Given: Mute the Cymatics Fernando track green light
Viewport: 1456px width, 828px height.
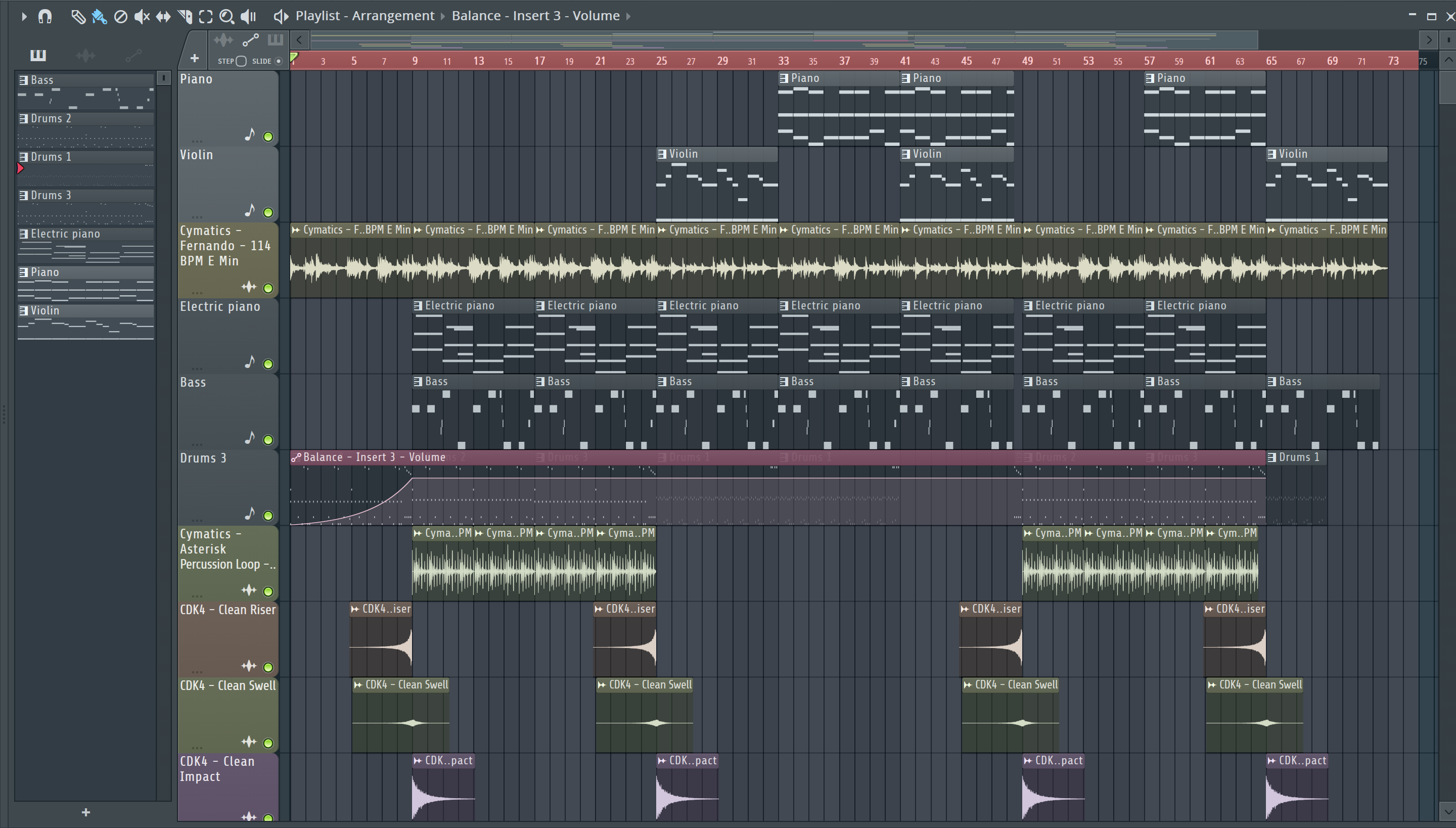Looking at the screenshot, I should pyautogui.click(x=268, y=288).
